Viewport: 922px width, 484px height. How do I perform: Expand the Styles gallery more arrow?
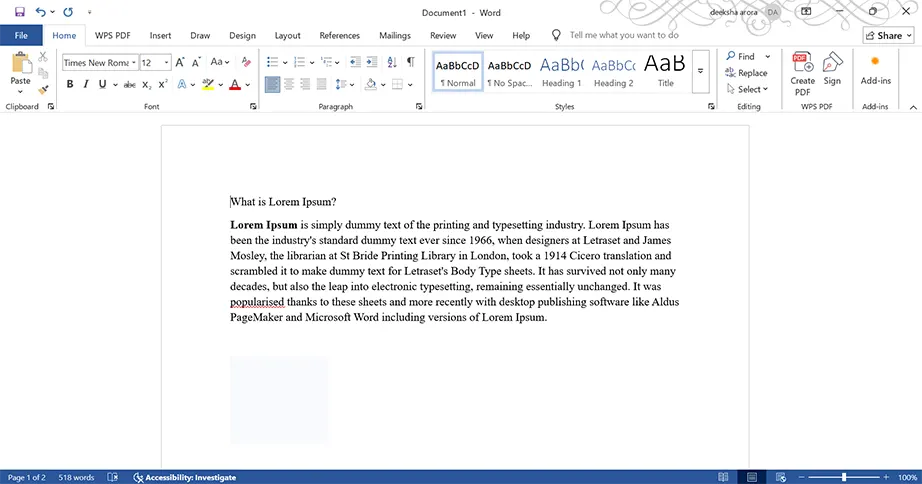pyautogui.click(x=700, y=72)
